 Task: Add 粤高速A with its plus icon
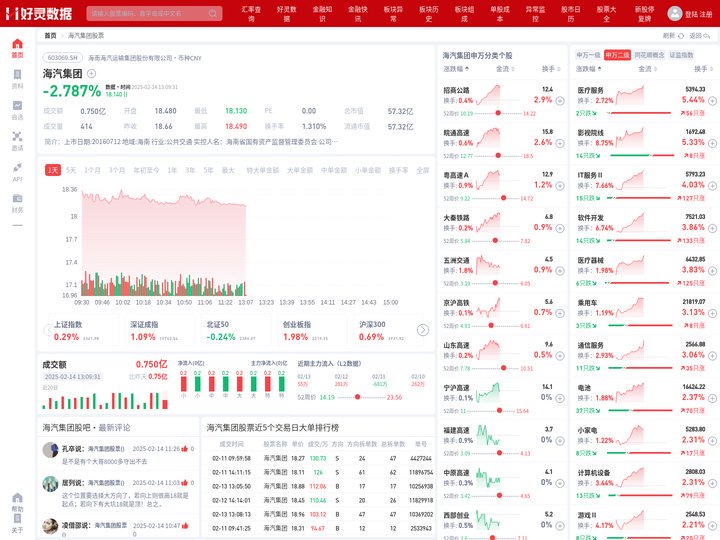click(x=560, y=186)
